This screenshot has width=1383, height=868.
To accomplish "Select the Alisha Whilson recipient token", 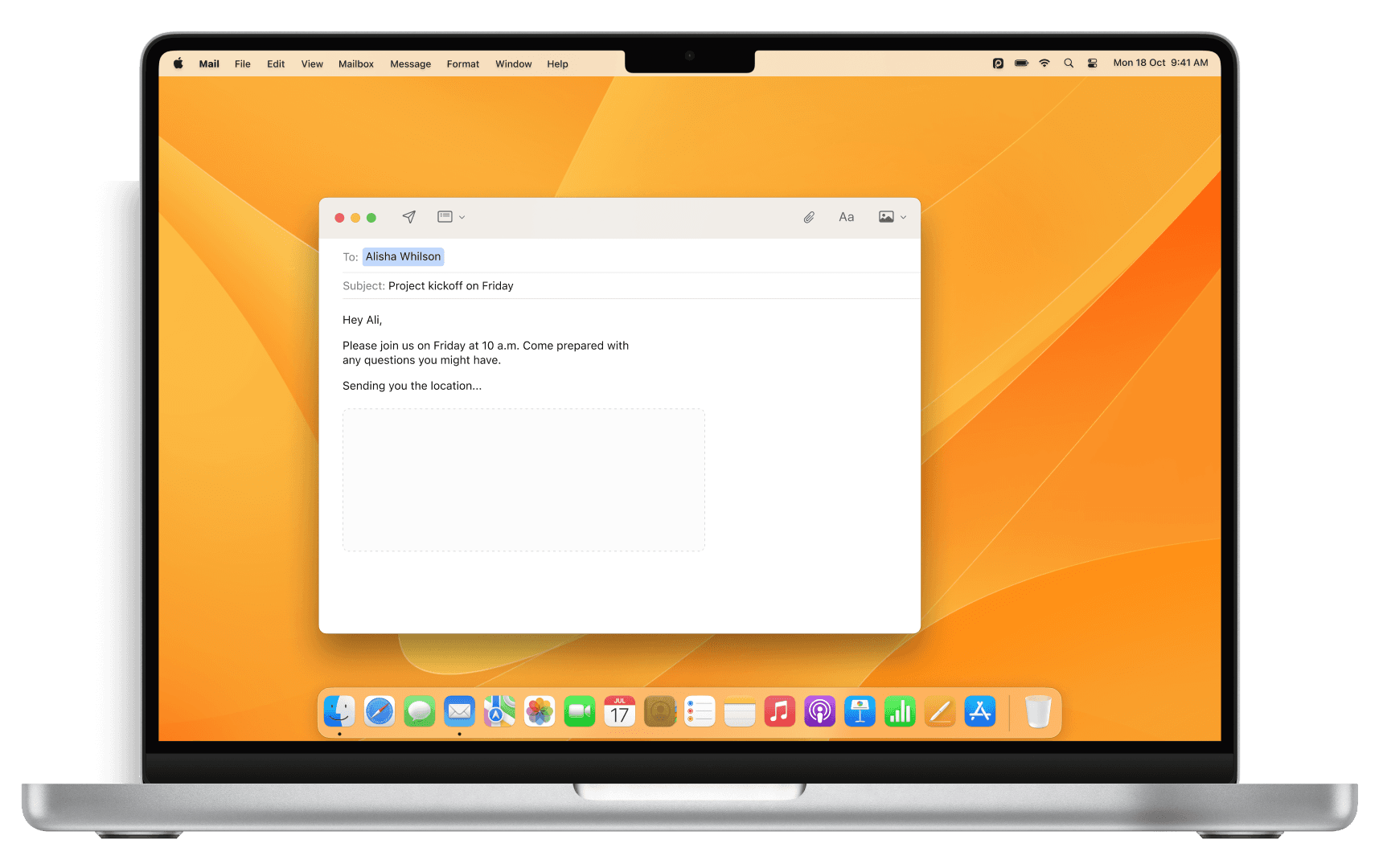I will click(403, 256).
